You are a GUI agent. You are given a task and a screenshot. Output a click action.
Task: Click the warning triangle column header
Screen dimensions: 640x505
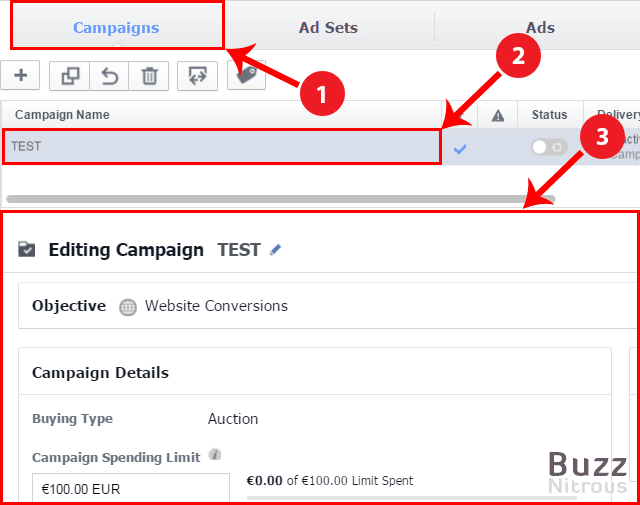coord(498,115)
